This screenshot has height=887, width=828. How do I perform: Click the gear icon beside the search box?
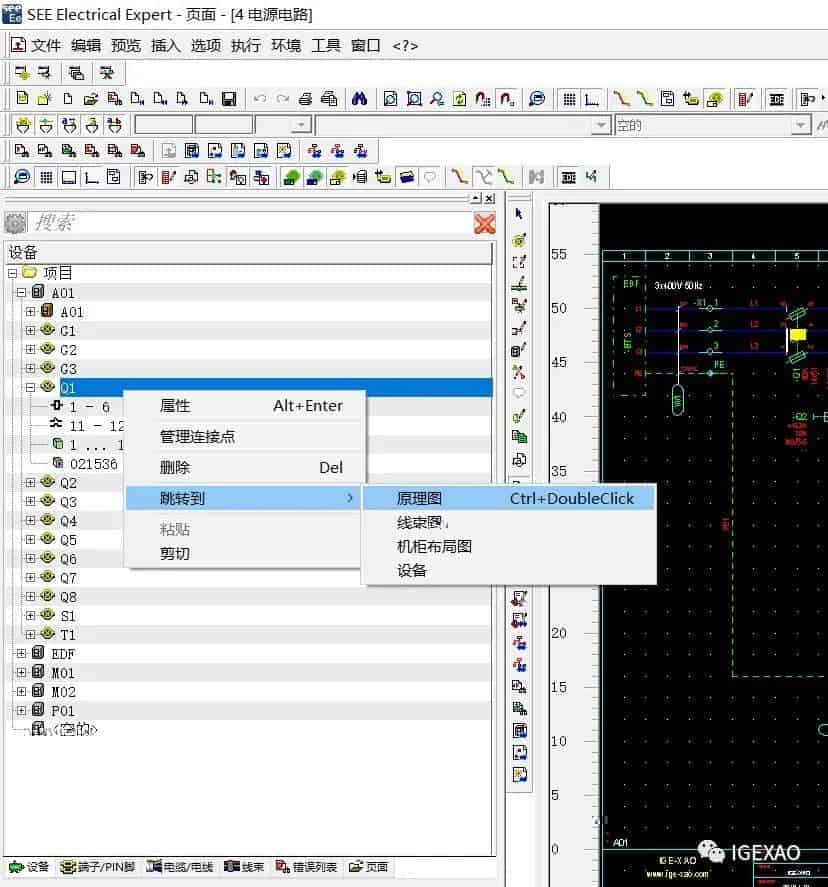[x=15, y=223]
